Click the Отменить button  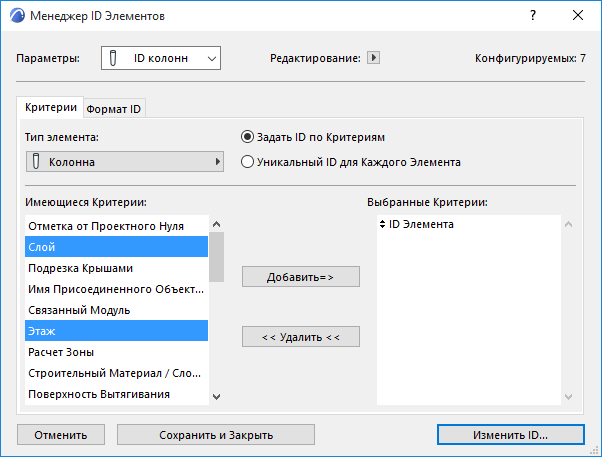[60, 435]
